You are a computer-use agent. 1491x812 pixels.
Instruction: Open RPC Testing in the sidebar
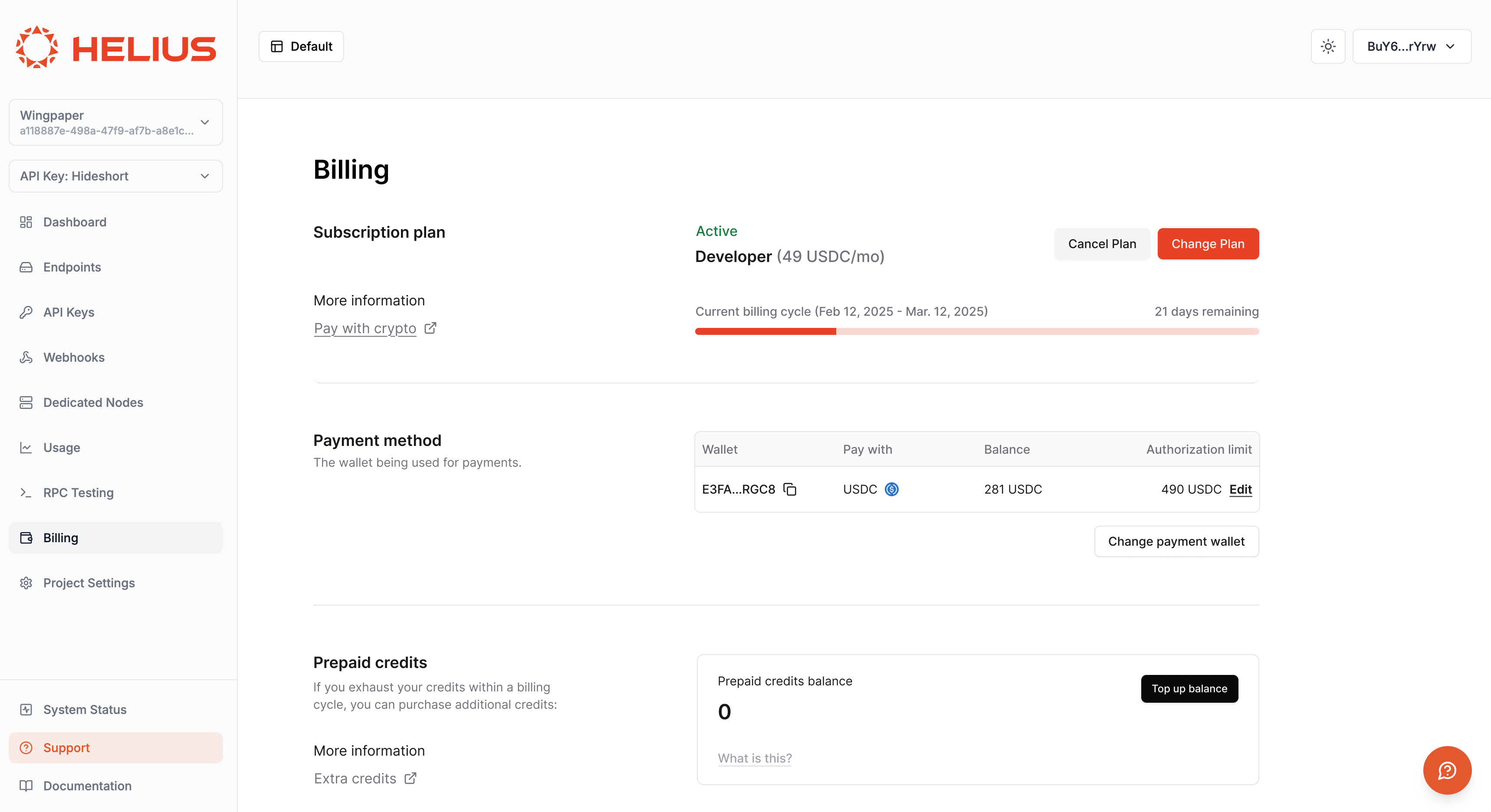78,492
